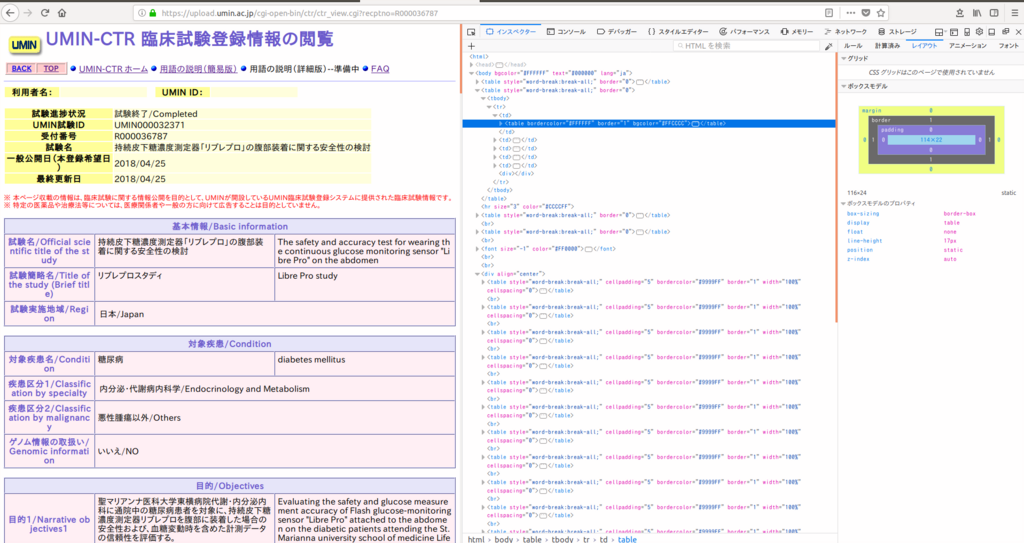Viewport: 1024px width, 543px height.
Task: Collapse the body node in the inspector
Action: (472, 73)
